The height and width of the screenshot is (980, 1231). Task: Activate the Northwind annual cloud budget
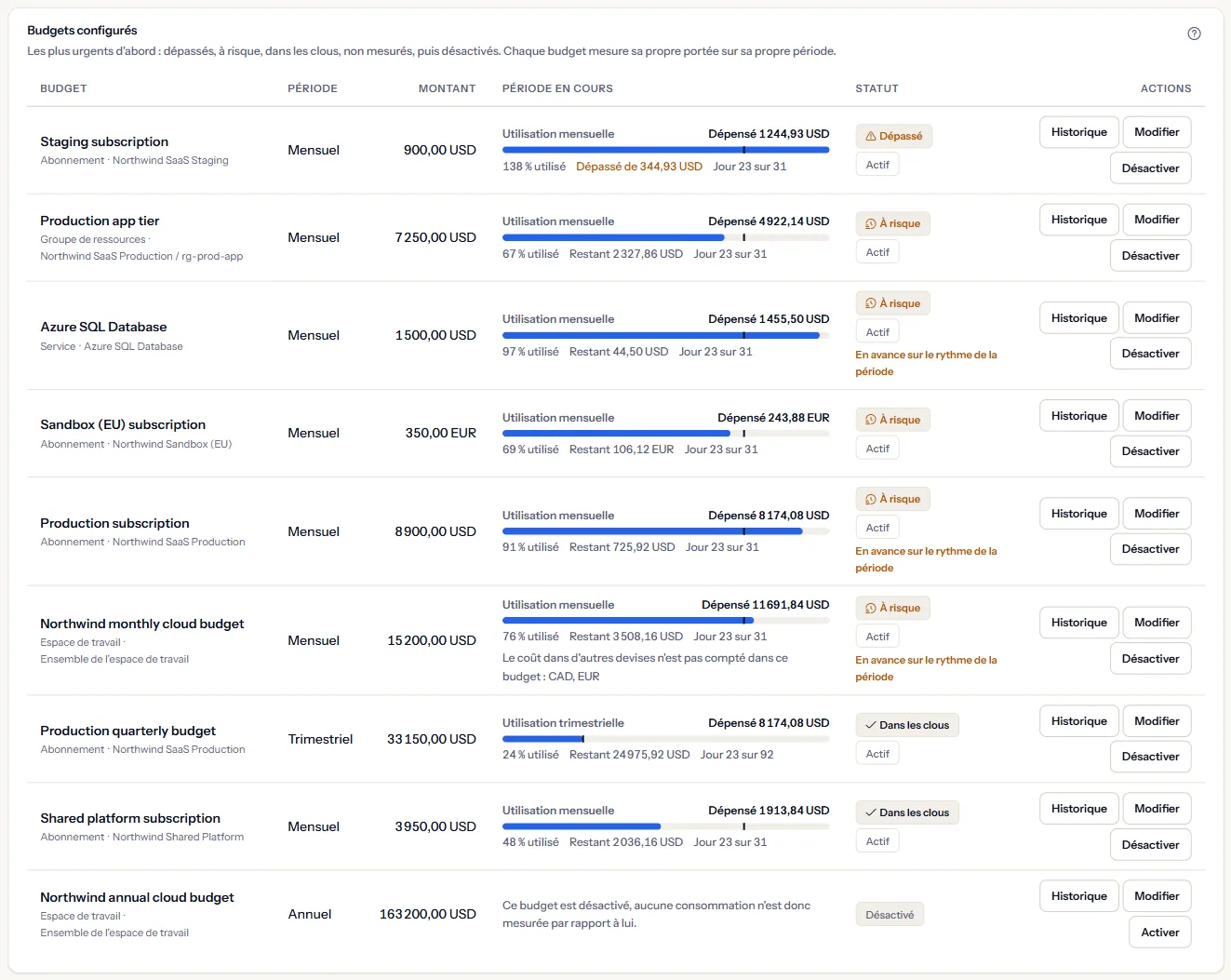tap(1159, 933)
